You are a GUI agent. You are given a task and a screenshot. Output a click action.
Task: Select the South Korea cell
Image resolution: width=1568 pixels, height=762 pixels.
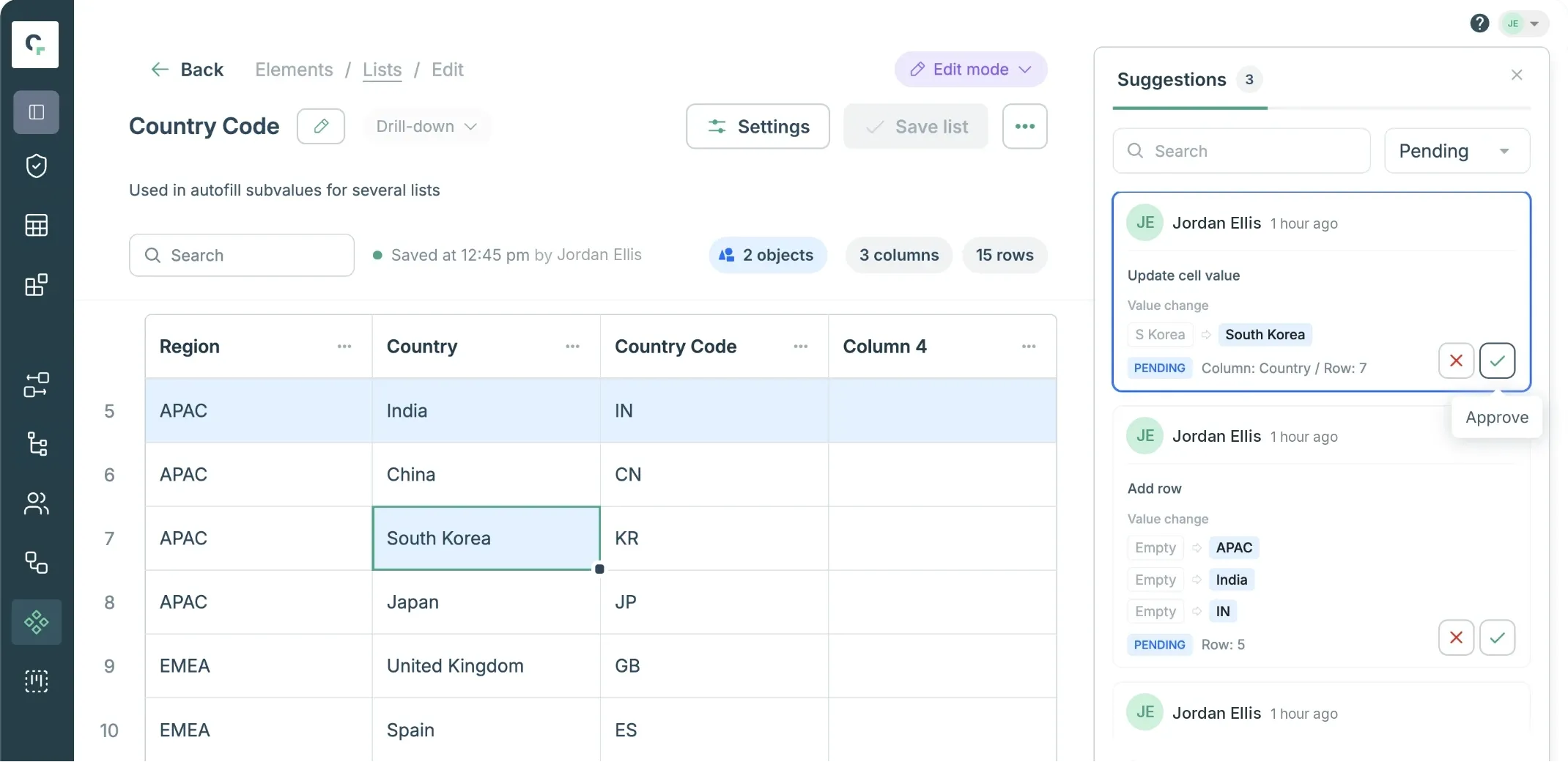(x=486, y=538)
